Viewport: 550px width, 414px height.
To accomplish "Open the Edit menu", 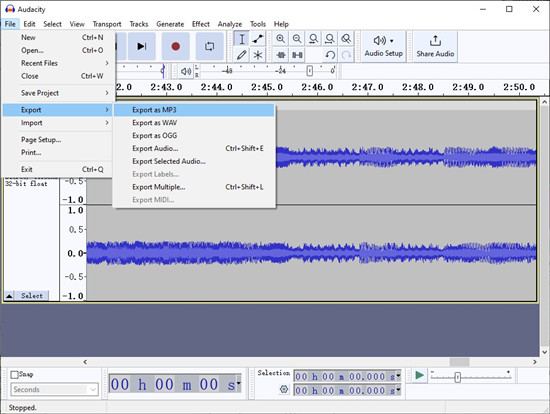I will [29, 24].
